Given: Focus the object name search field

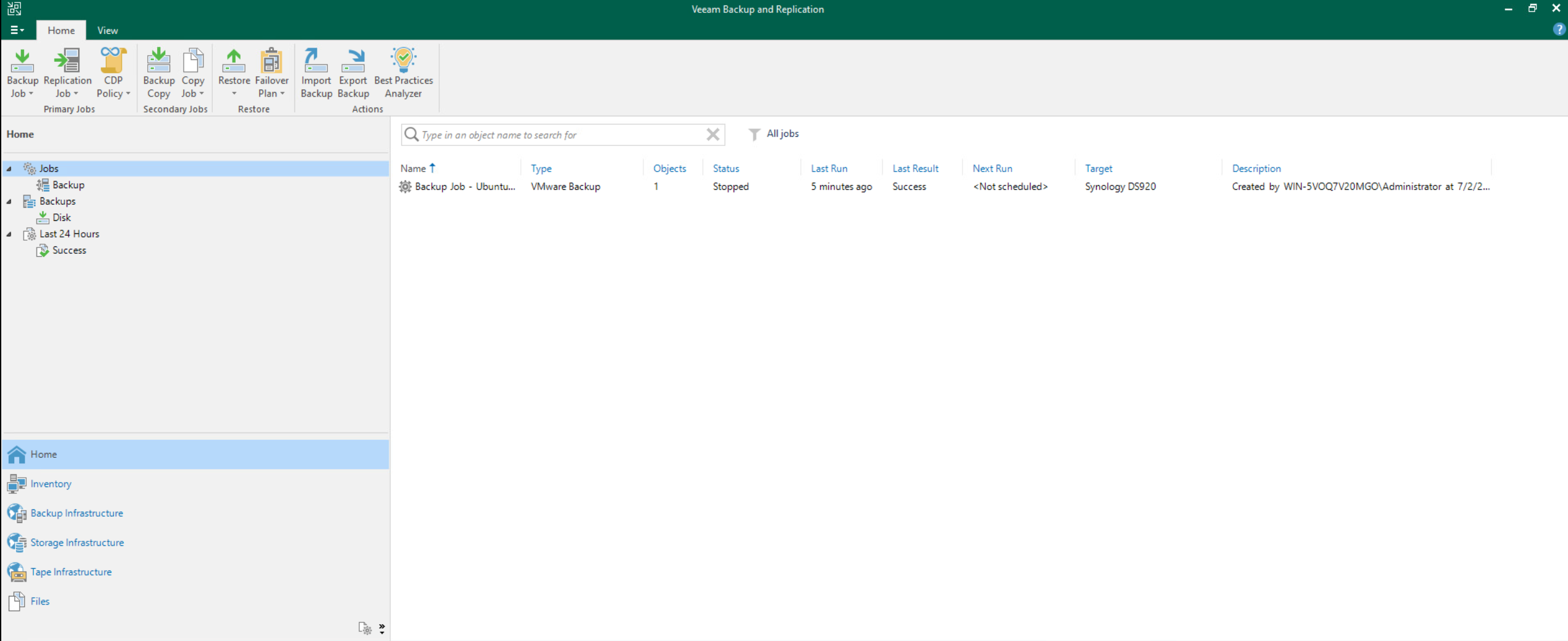Looking at the screenshot, I should (x=562, y=135).
